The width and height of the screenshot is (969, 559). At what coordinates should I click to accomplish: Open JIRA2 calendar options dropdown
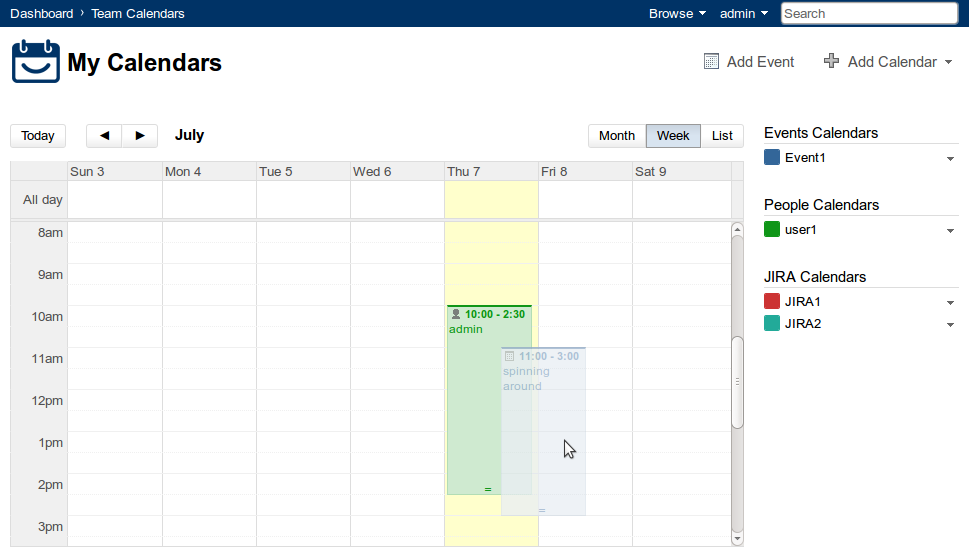point(950,325)
